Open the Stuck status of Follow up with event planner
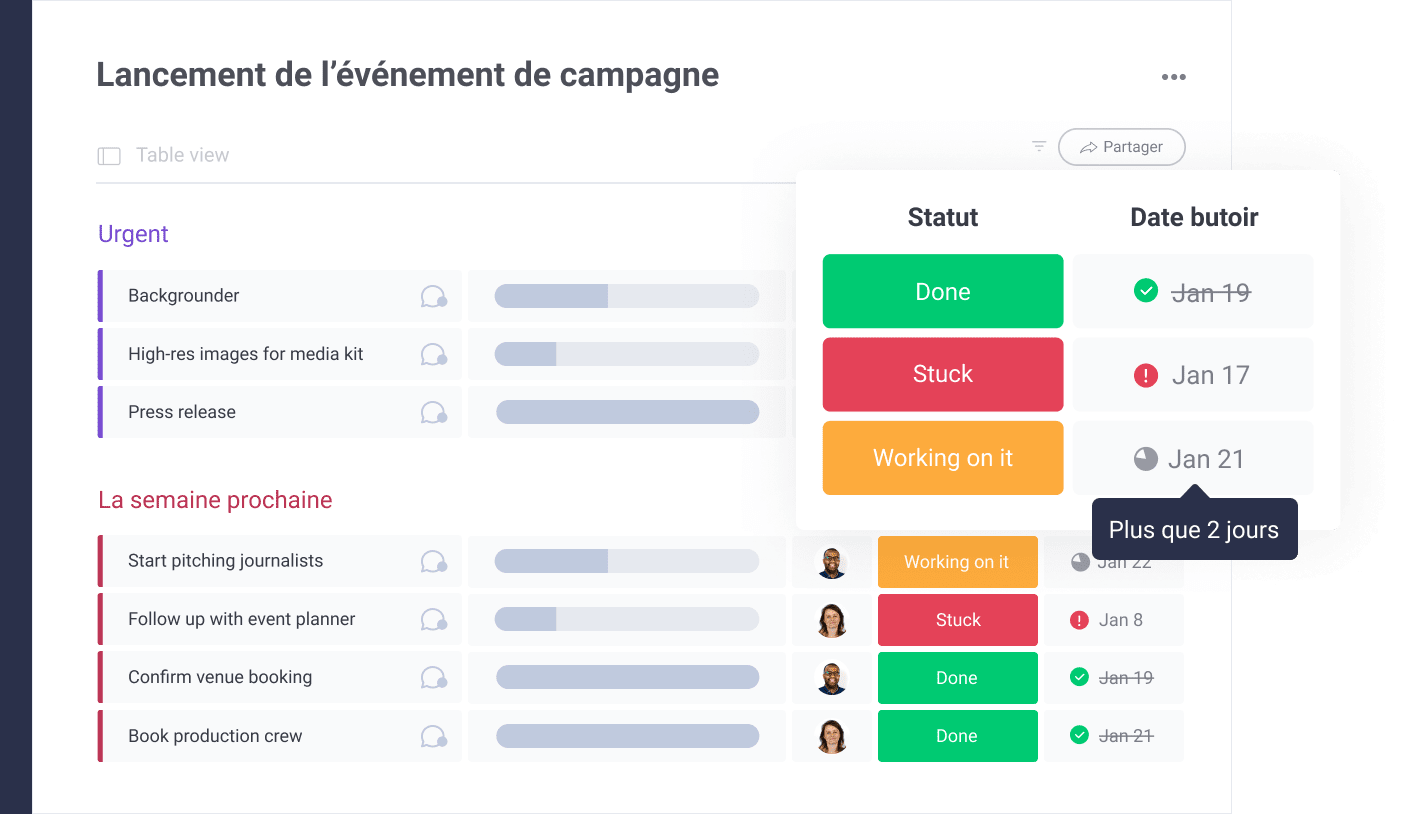This screenshot has width=1415, height=814. (x=957, y=620)
